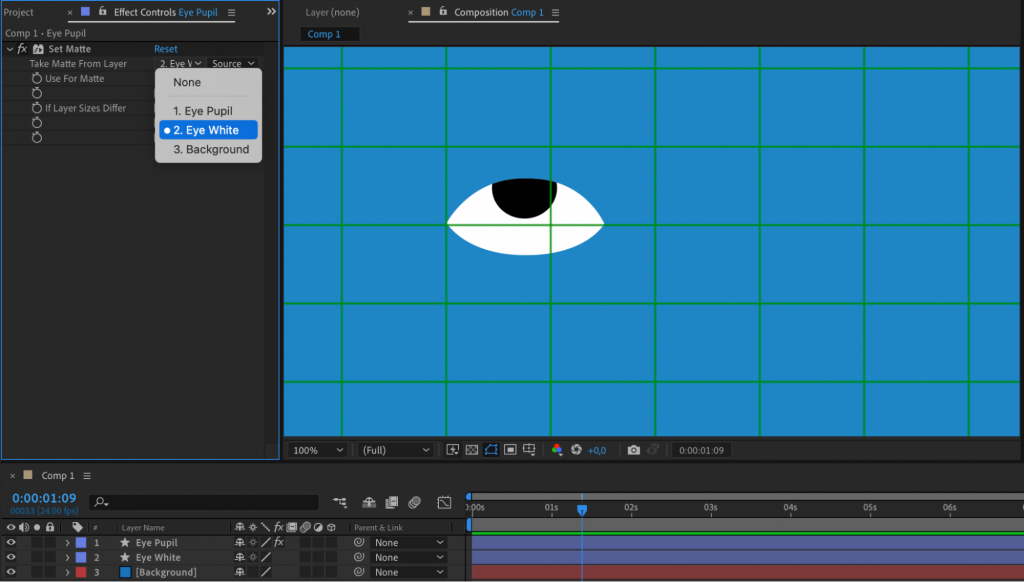Viewport: 1024px width, 582px height.
Task: Open the (Full) resolution dropdown
Action: coord(395,449)
